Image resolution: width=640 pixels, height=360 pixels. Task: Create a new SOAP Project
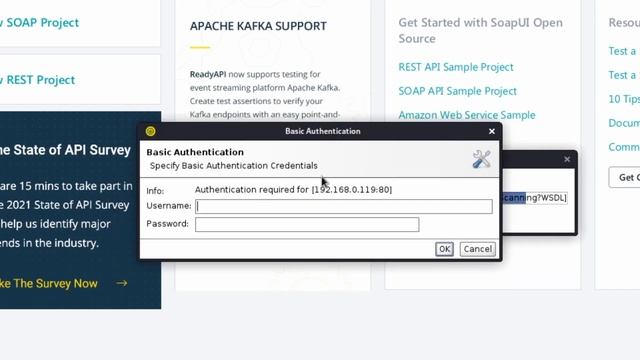point(39,22)
